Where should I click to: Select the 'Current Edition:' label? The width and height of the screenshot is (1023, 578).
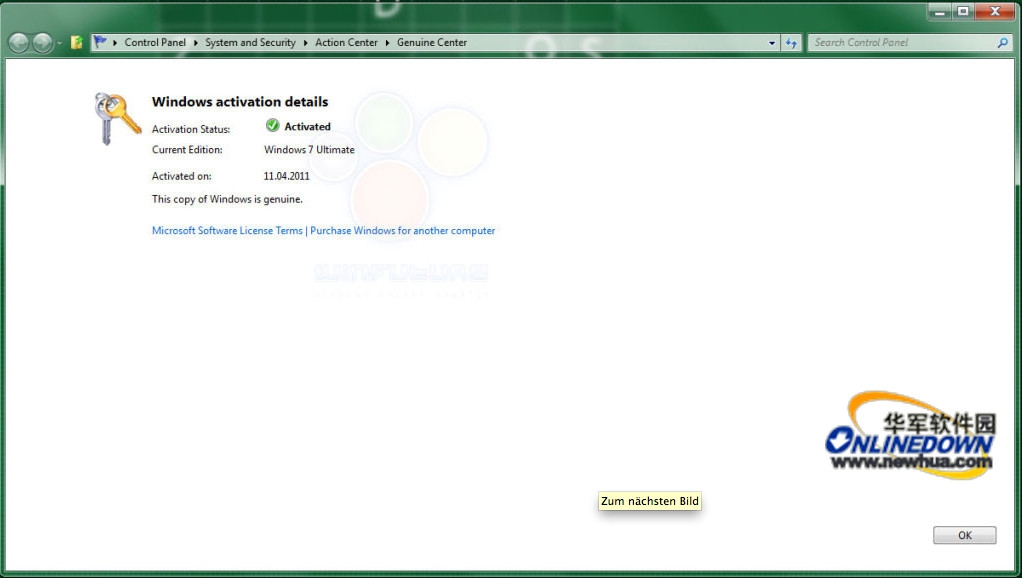click(x=187, y=149)
